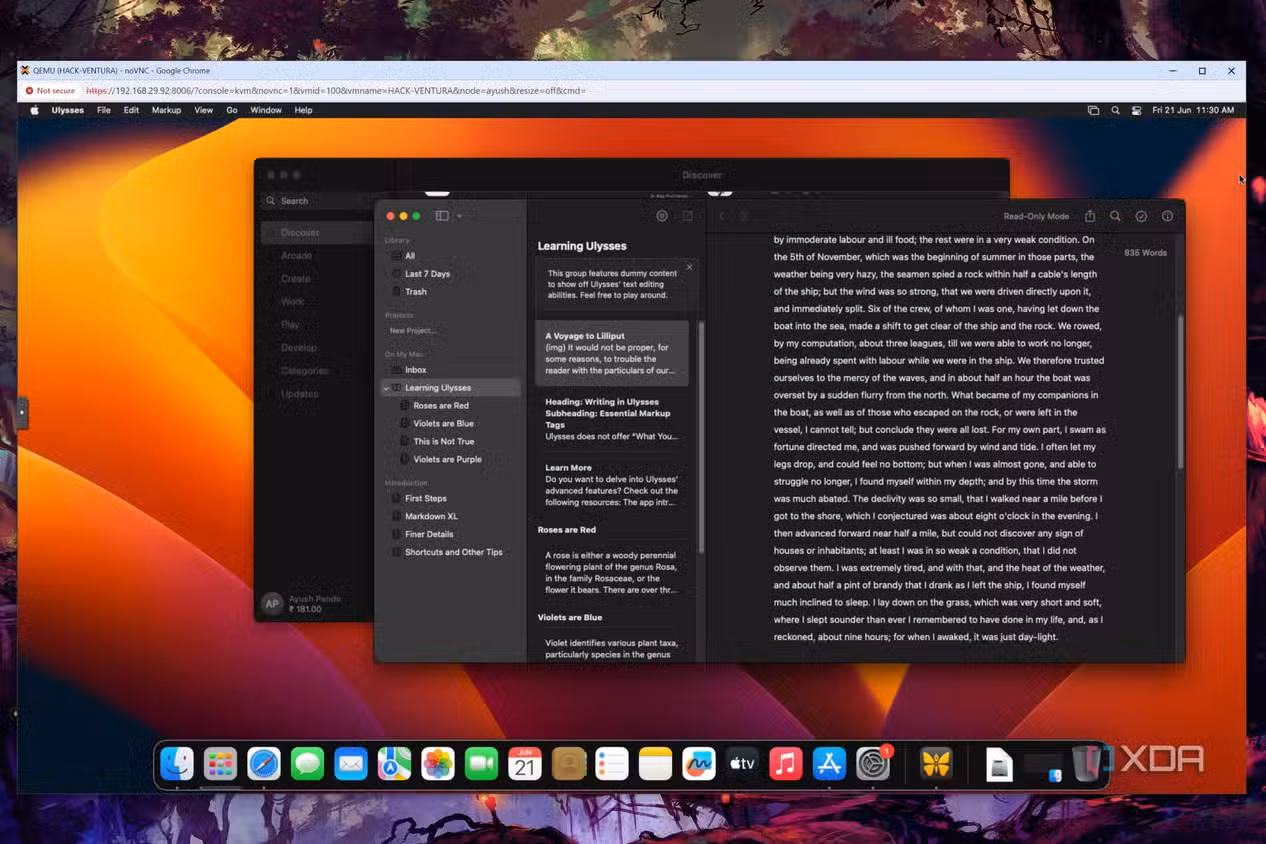
Task: Click the editor's vertical scrollbar
Action: pos(1181,392)
